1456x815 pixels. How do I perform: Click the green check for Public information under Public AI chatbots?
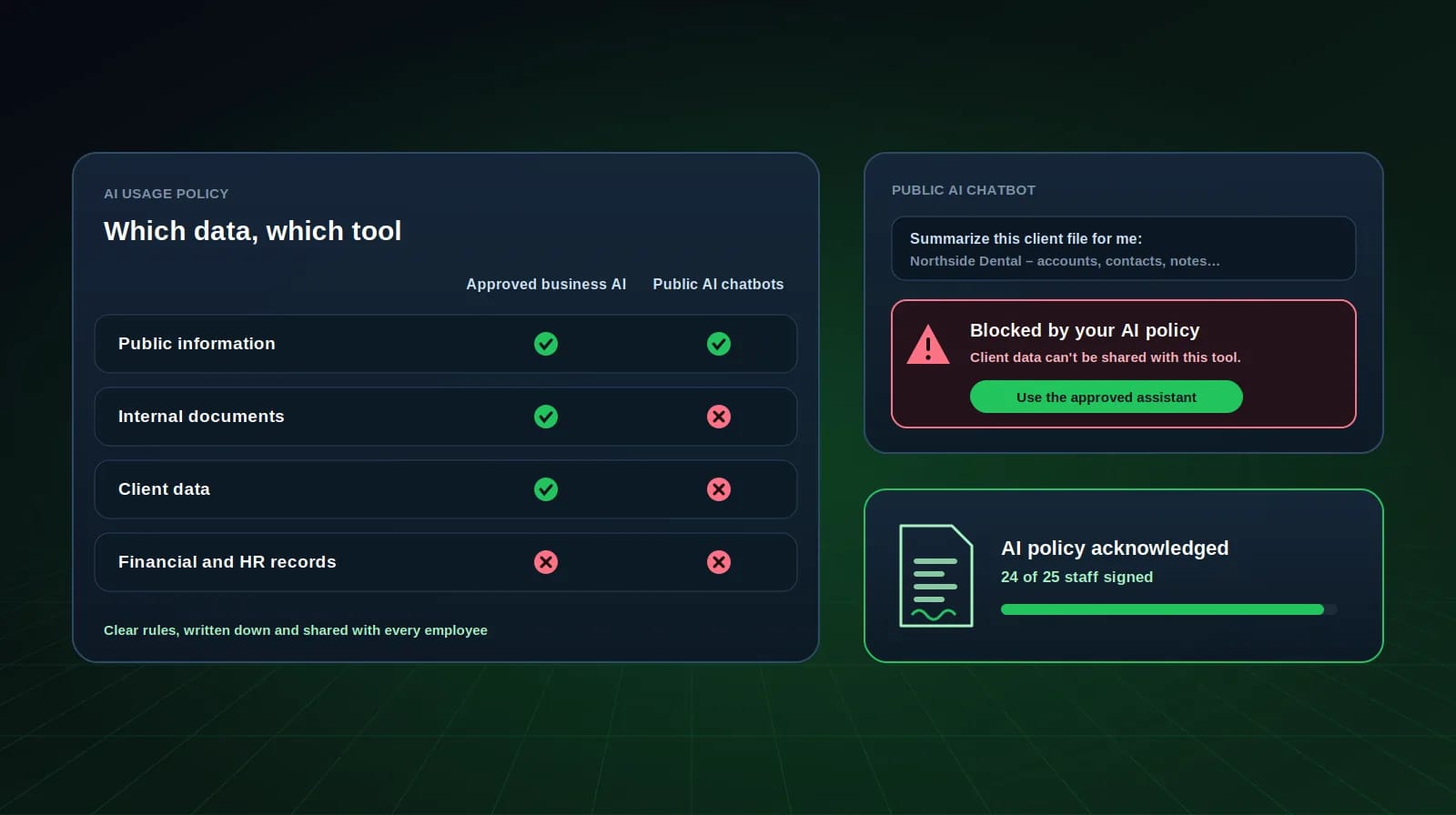(x=719, y=344)
